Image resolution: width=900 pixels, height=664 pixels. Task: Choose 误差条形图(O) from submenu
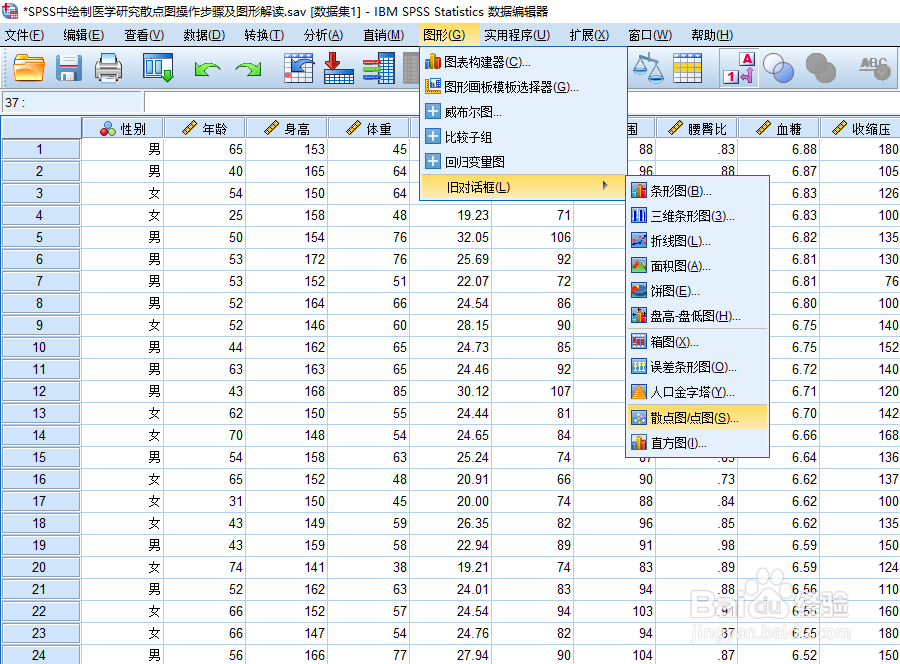point(698,367)
